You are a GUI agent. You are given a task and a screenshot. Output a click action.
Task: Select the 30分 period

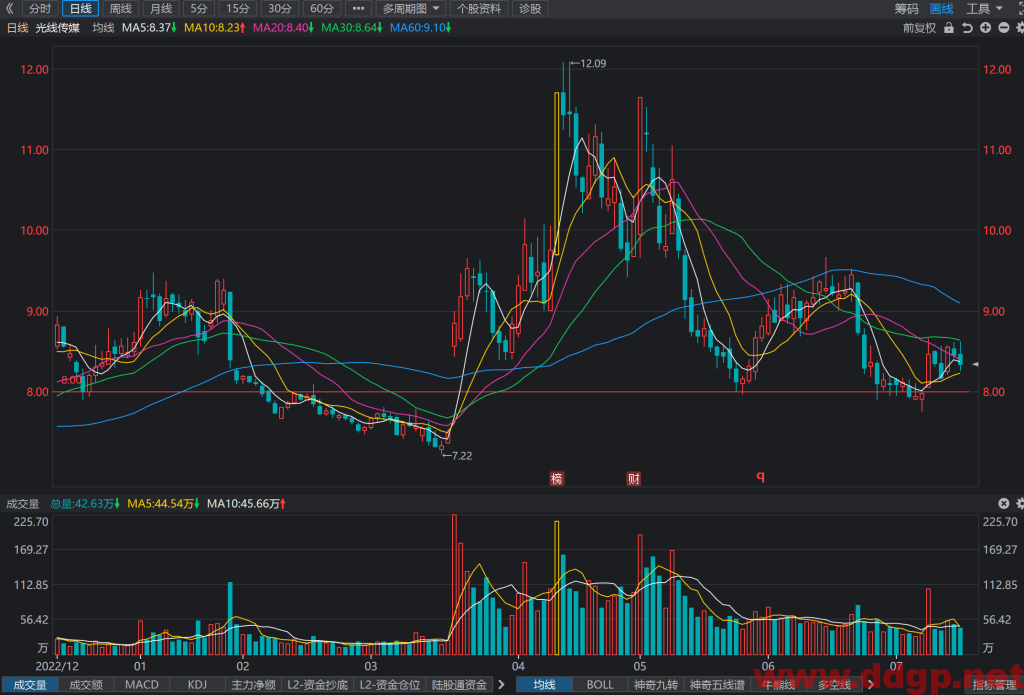click(x=280, y=8)
